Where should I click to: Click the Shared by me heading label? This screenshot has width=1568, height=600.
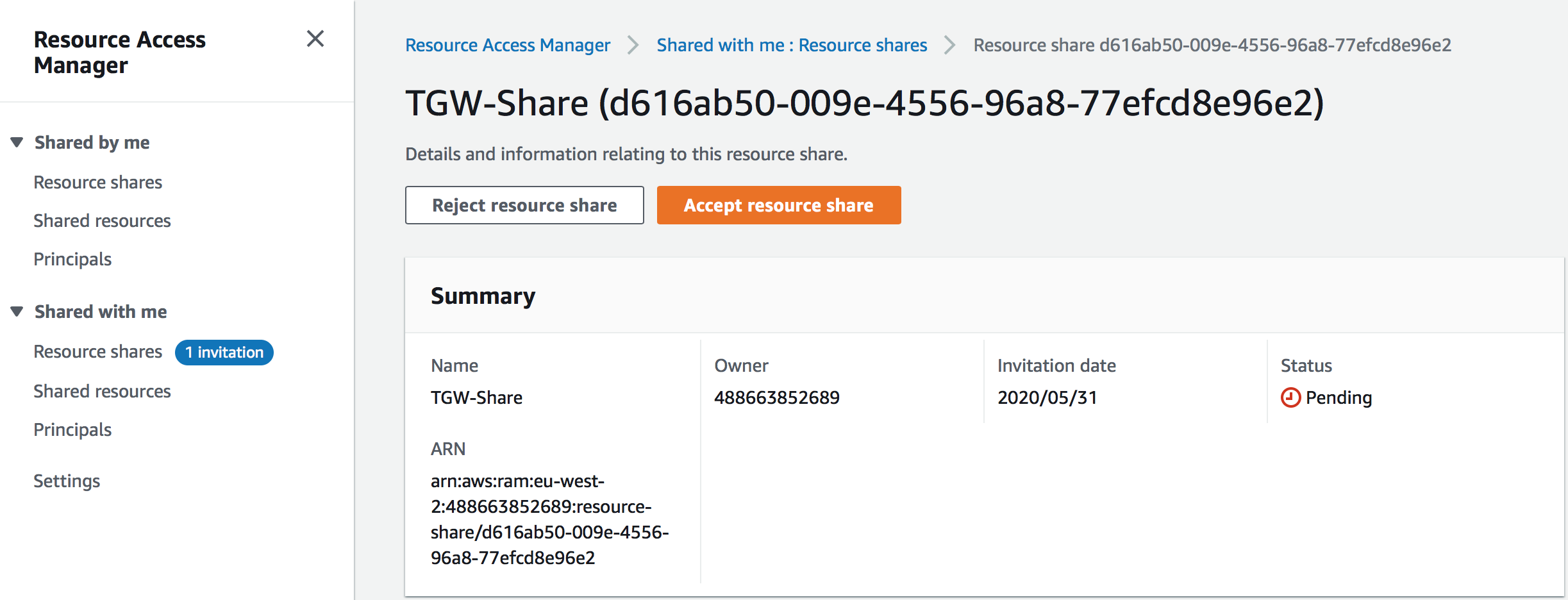92,142
